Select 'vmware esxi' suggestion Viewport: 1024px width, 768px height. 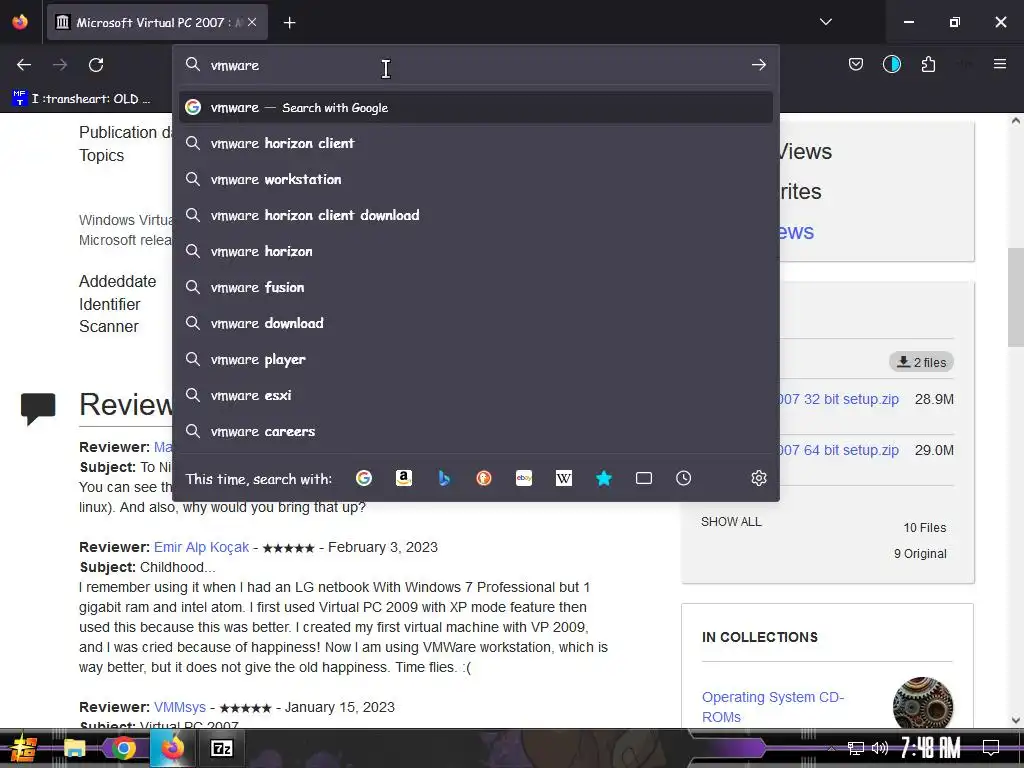pos(475,395)
